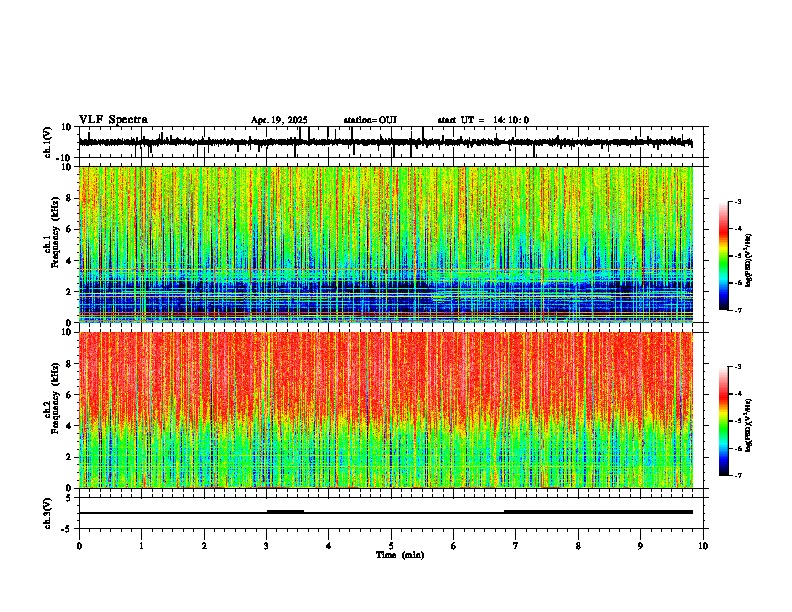Click tick label "9" on the Time axis
Screen dimensions: 792x612
click(640, 546)
